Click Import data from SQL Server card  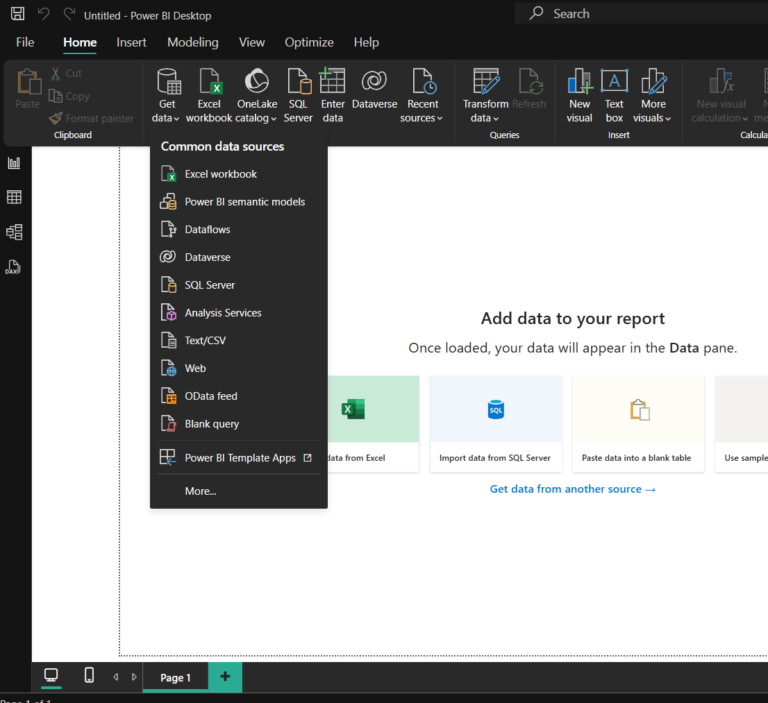pos(496,424)
